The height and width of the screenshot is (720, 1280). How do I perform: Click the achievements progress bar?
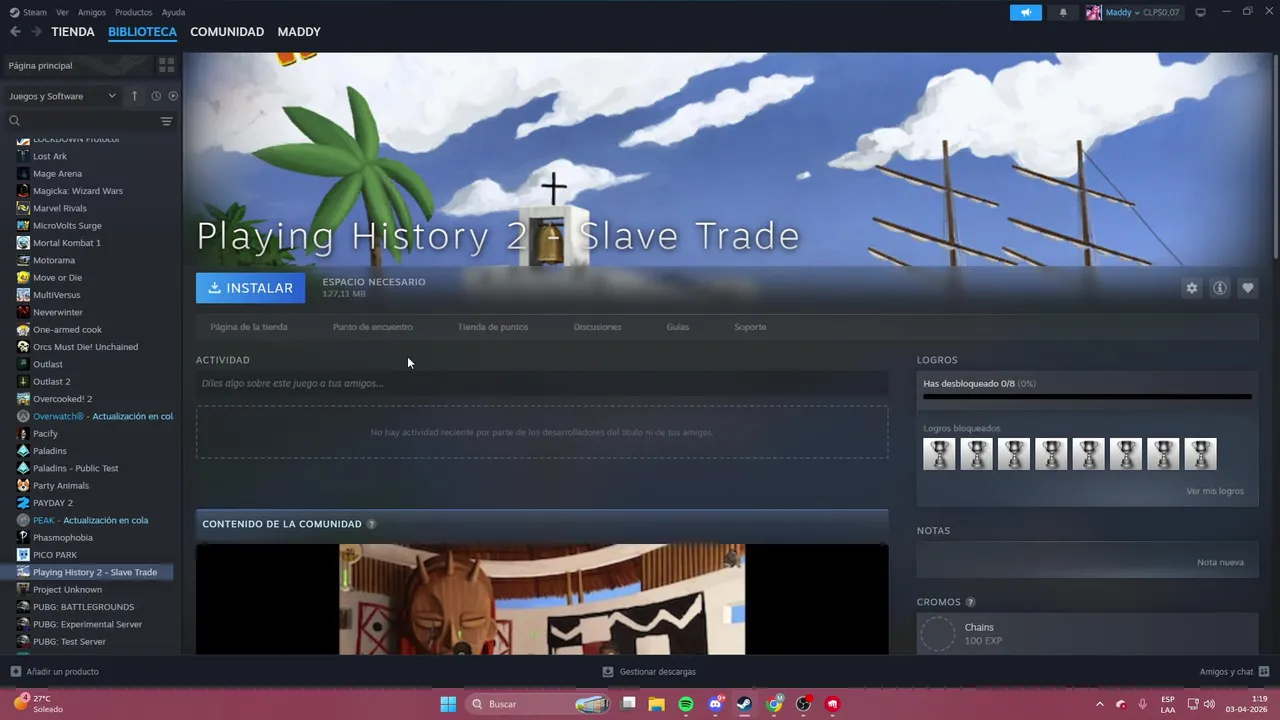1087,397
